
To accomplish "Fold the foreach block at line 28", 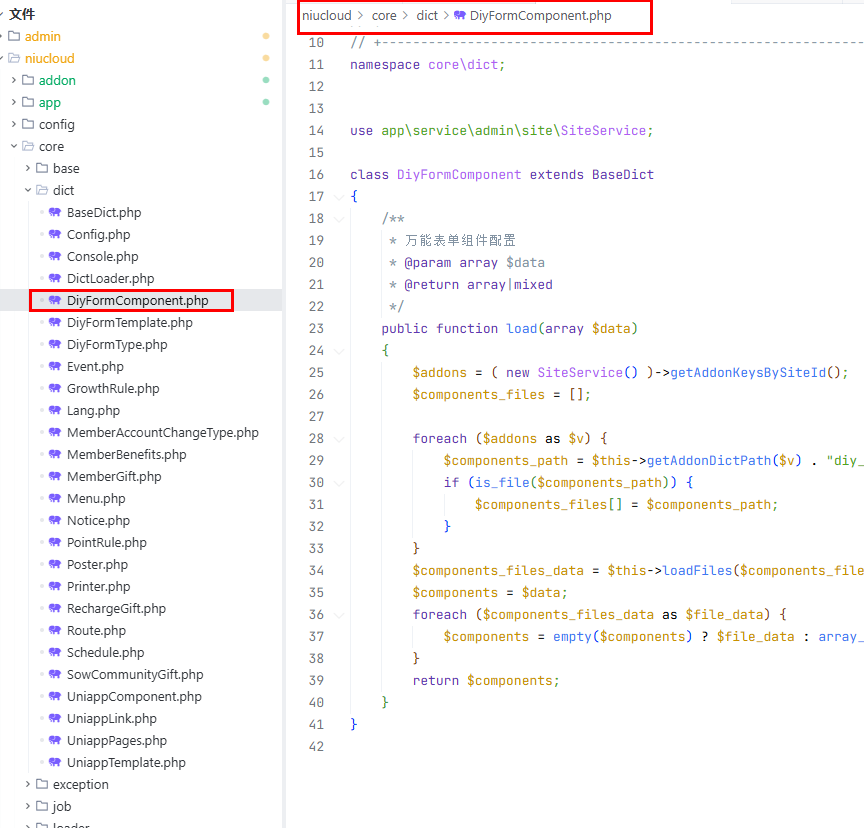I will [341, 438].
